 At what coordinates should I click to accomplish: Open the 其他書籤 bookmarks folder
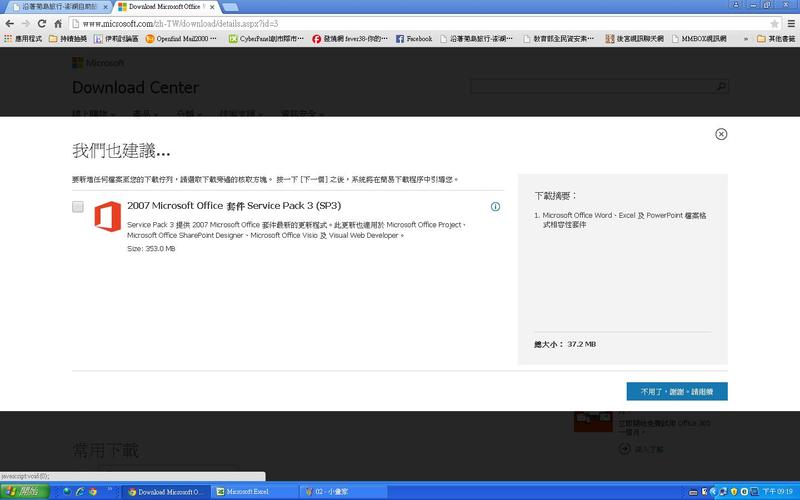pyautogui.click(x=776, y=38)
